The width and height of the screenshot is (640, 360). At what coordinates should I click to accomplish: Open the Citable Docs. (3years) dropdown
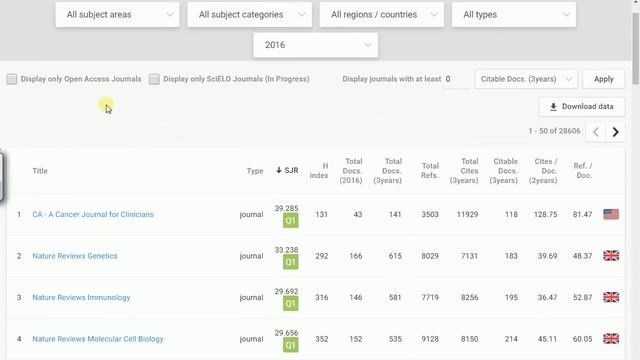pos(526,79)
